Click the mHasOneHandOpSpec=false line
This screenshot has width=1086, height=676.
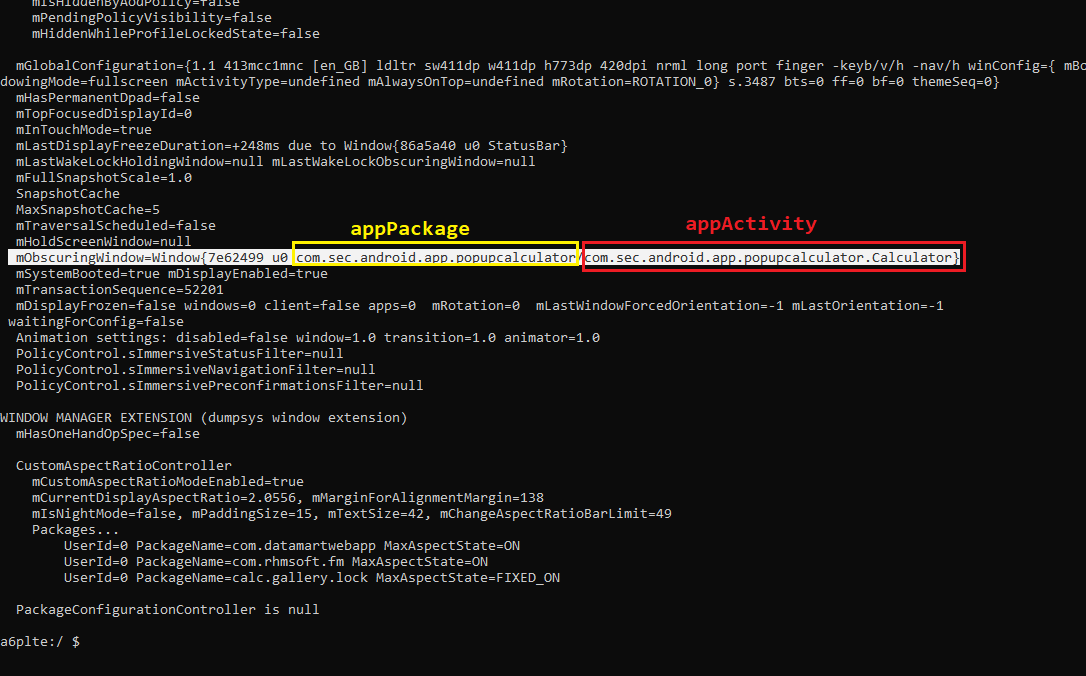point(107,433)
